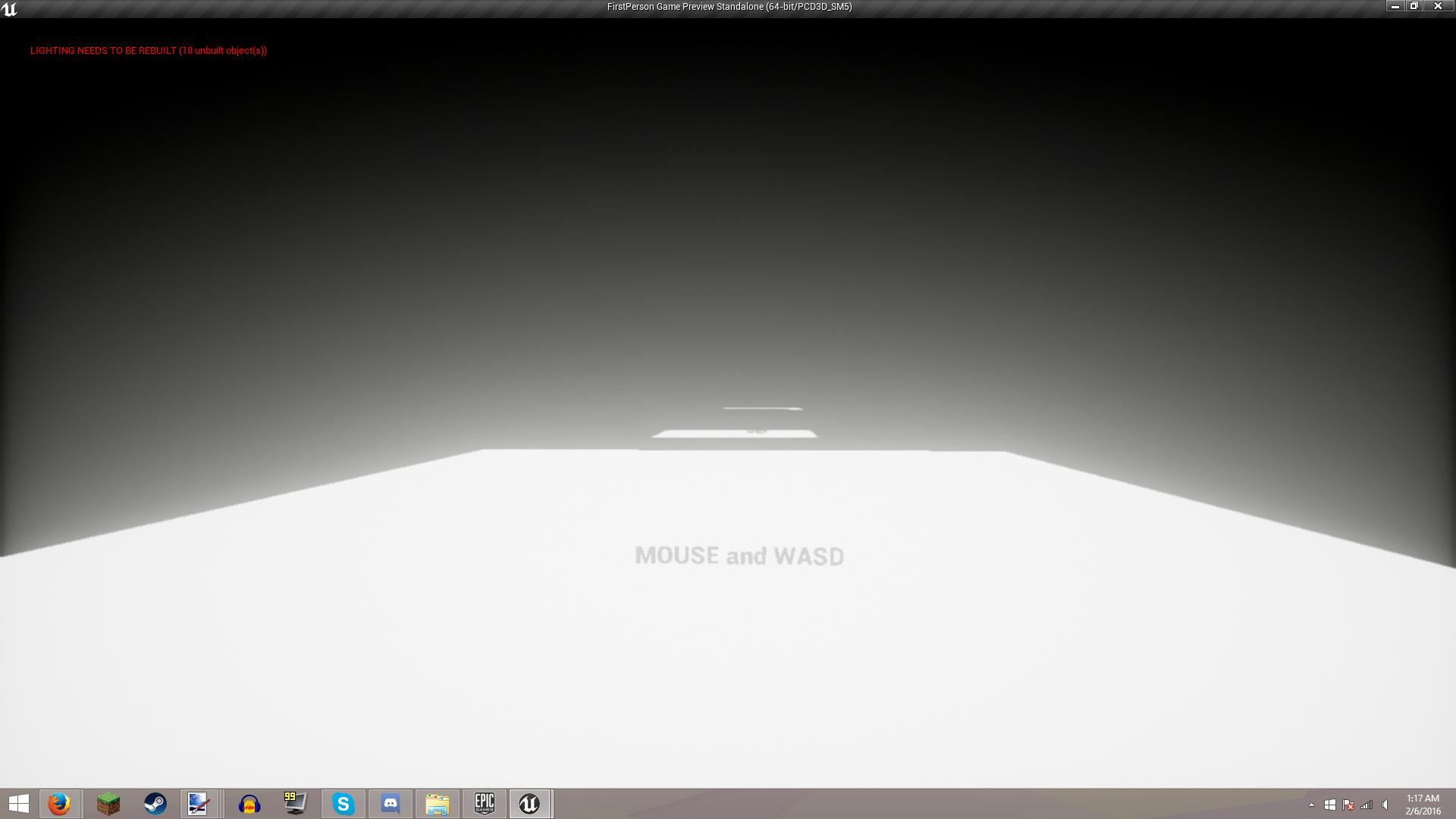Image resolution: width=1456 pixels, height=819 pixels.
Task: Minimize the game preview window
Action: [1395, 6]
